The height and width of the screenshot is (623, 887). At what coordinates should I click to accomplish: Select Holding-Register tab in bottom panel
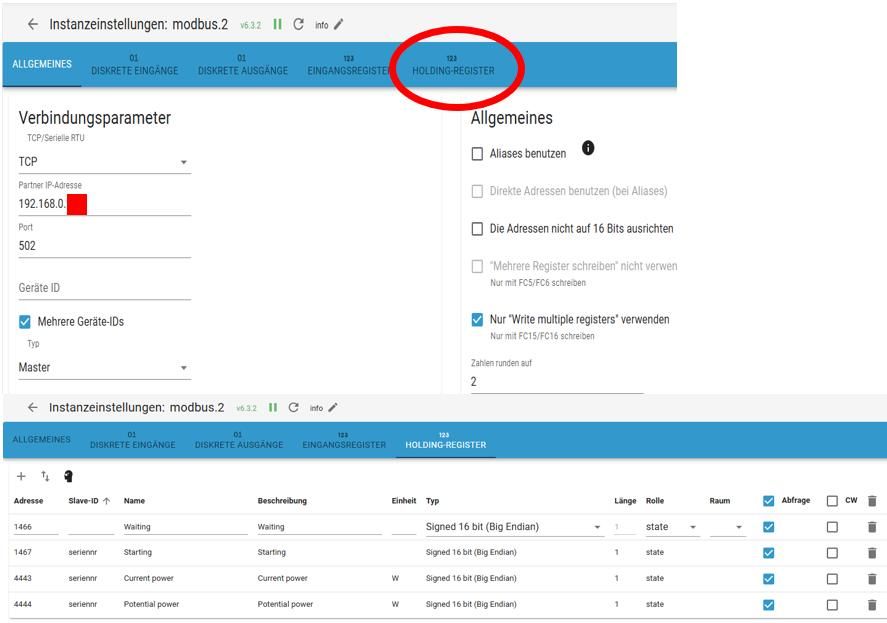[x=446, y=440]
